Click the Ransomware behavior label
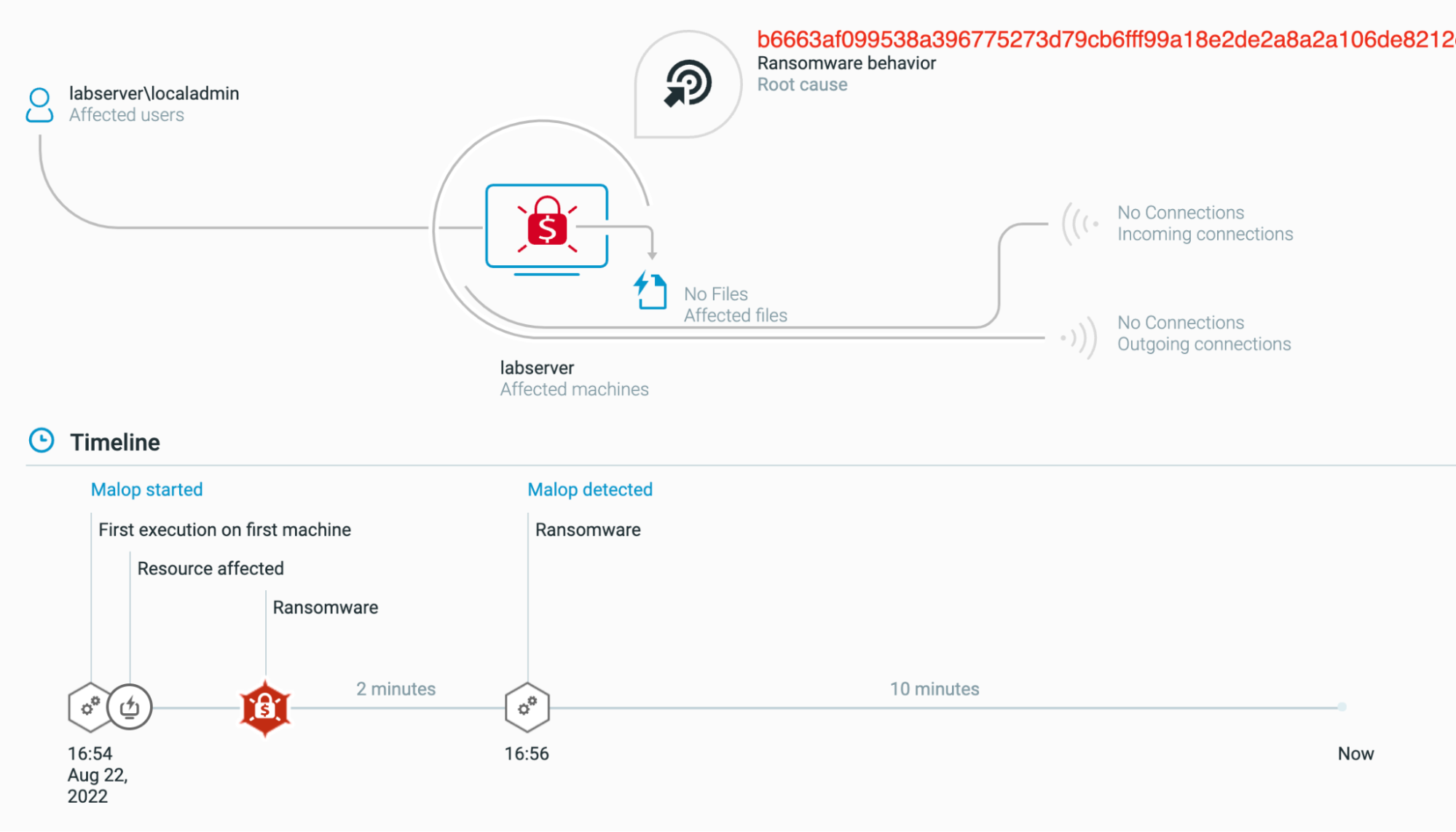Viewport: 1456px width, 832px height. point(846,63)
